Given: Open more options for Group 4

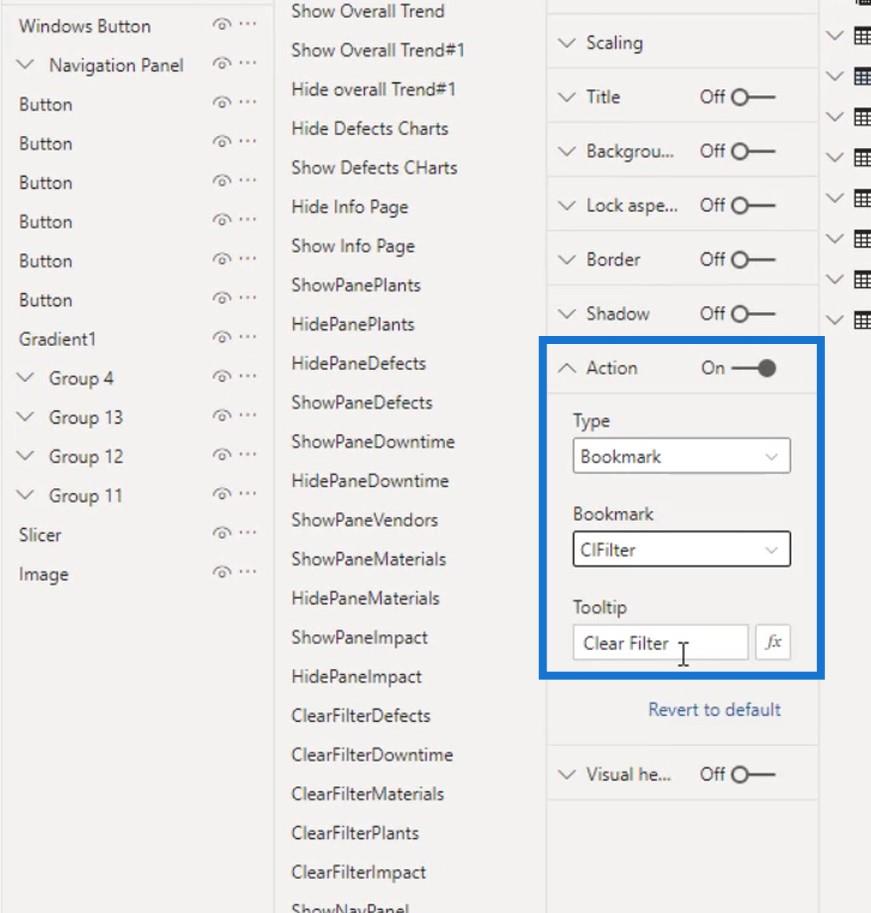Looking at the screenshot, I should tap(247, 376).
